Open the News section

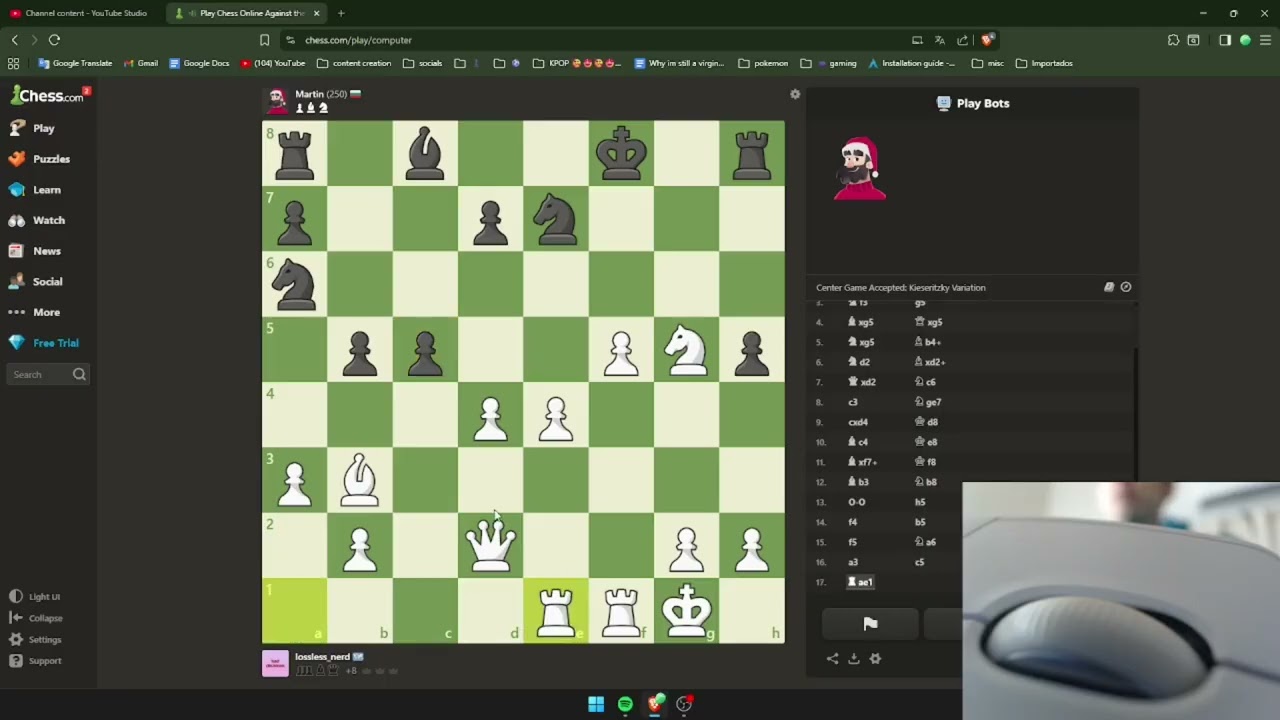coord(35,251)
